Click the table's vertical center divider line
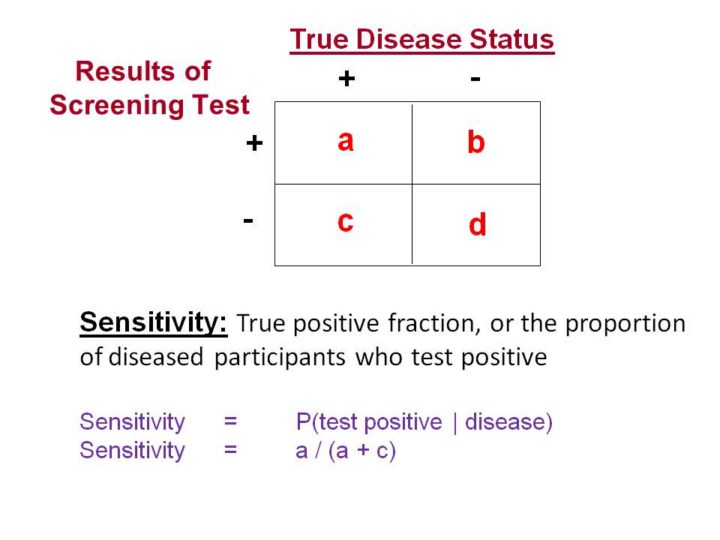Screen dimensions: 720x540 pos(412,184)
